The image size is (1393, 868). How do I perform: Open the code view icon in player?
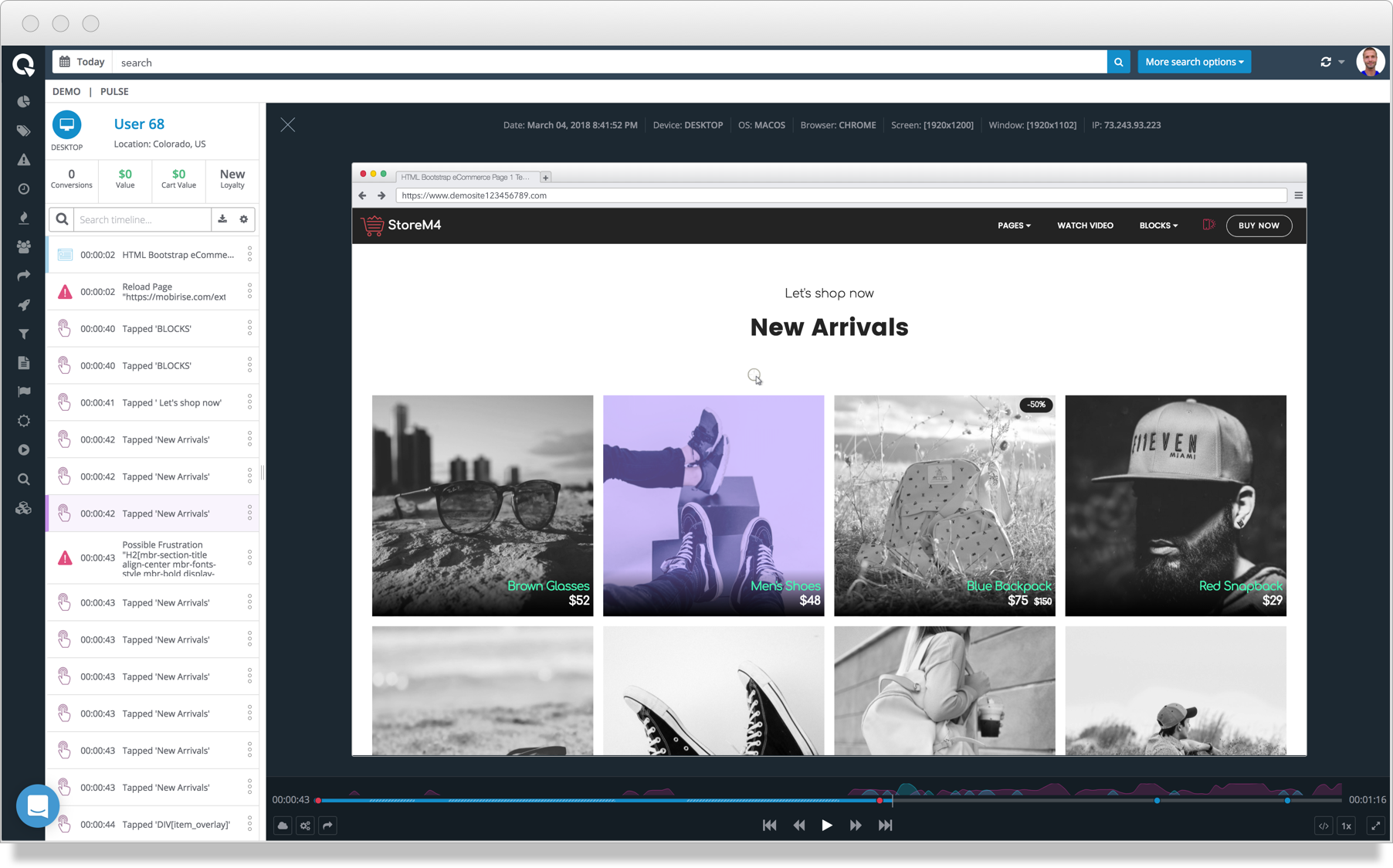pyautogui.click(x=1324, y=826)
